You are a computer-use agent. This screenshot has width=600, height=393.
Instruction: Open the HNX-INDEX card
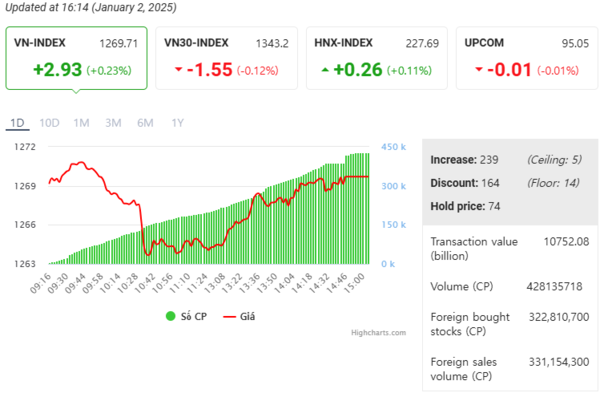pyautogui.click(x=377, y=58)
